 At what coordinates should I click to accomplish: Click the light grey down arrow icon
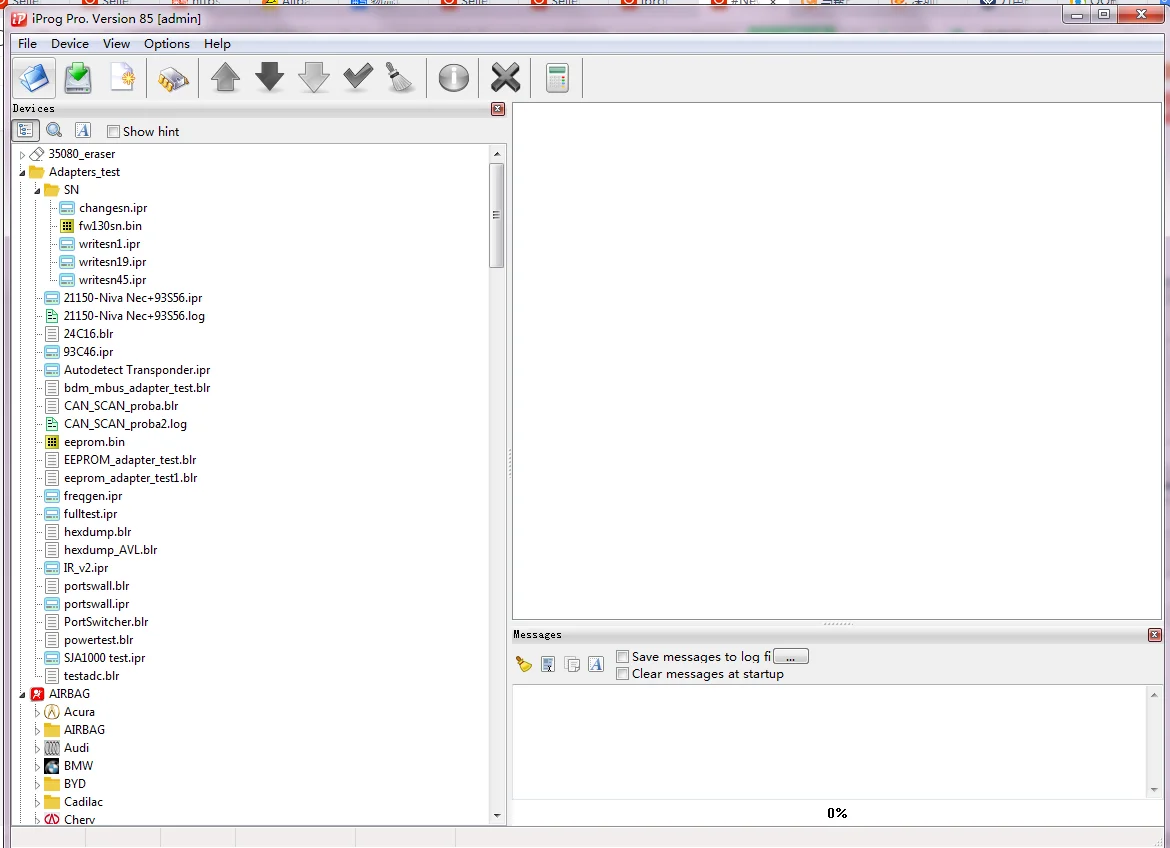click(x=313, y=77)
